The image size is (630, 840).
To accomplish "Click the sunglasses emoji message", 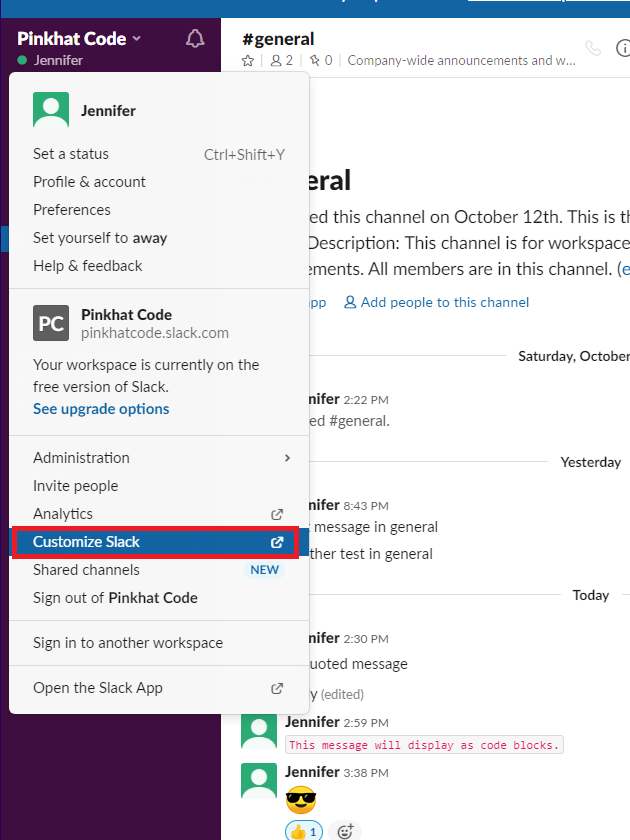I will (301, 800).
